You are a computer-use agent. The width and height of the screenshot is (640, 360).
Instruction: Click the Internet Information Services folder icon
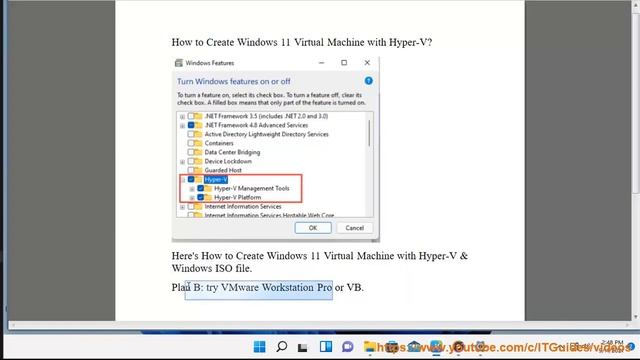coord(198,207)
